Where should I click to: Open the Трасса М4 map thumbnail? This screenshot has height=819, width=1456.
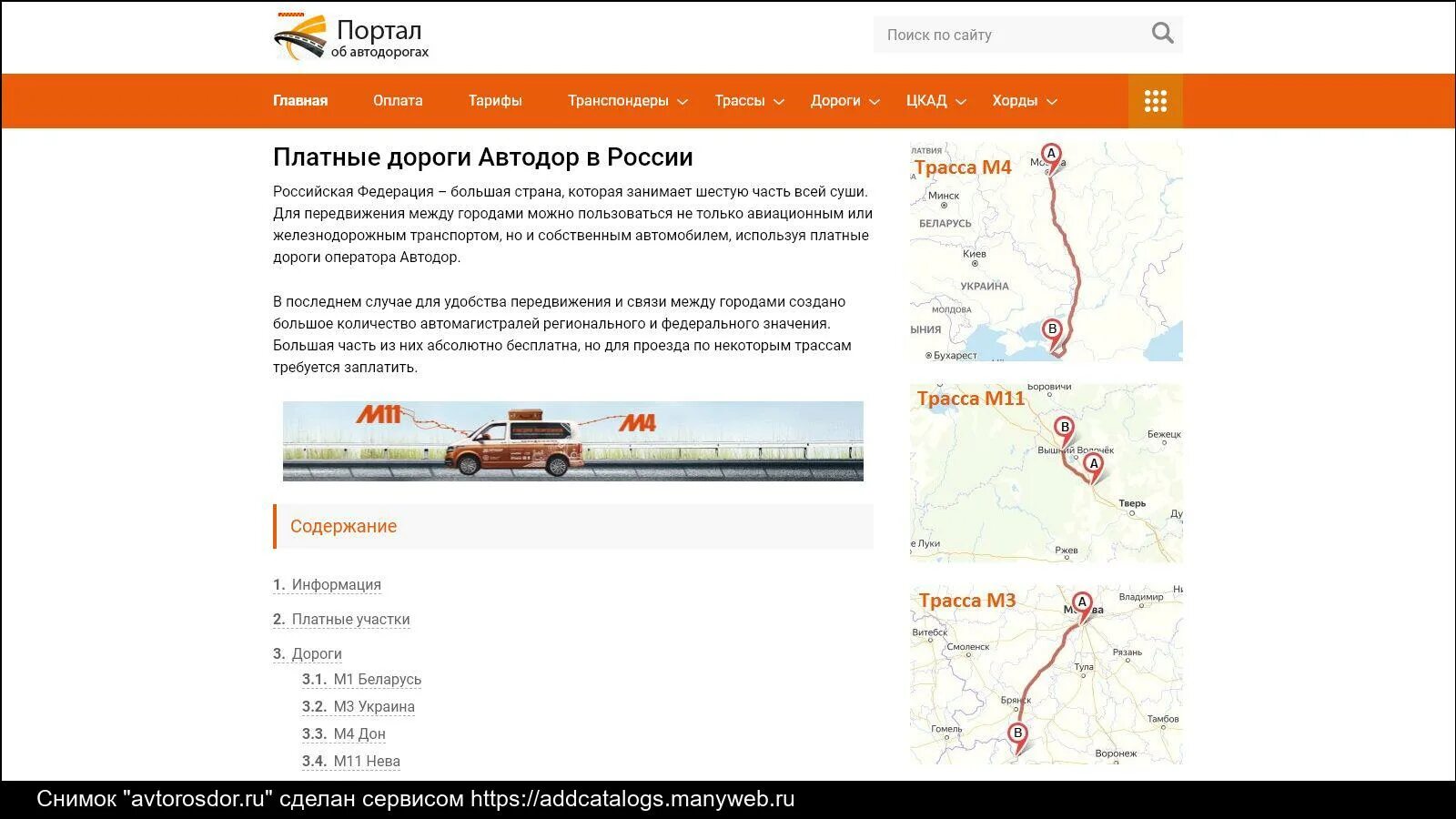1046,251
